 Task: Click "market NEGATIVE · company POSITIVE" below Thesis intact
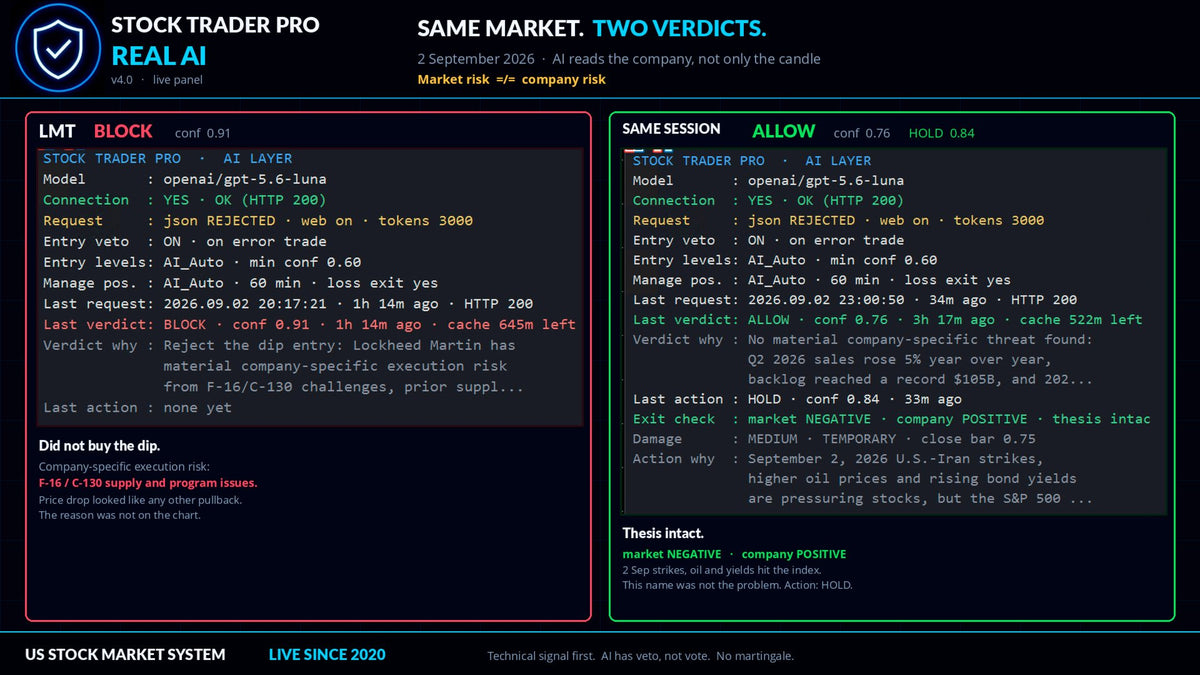734,554
